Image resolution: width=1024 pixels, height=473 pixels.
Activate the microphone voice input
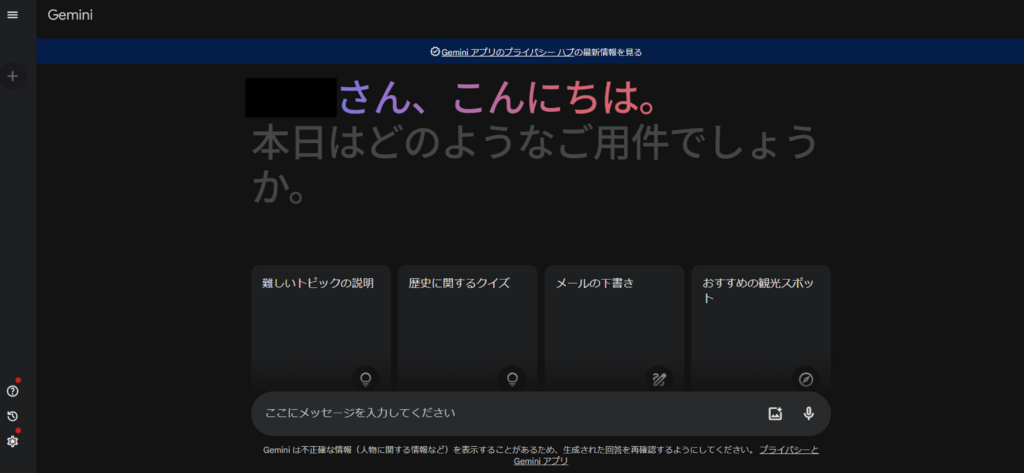808,414
